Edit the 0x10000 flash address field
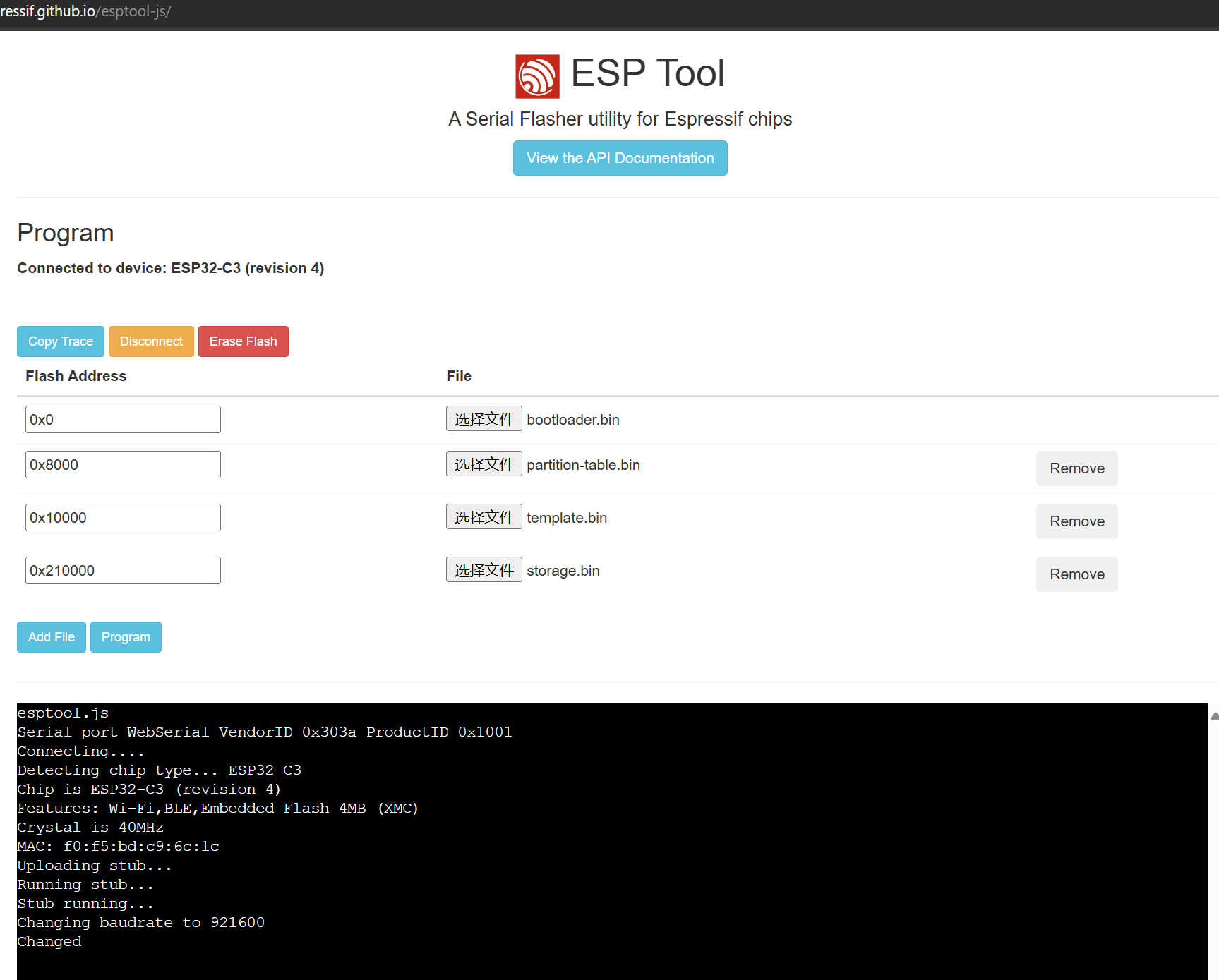The width and height of the screenshot is (1219, 980). coord(123,518)
